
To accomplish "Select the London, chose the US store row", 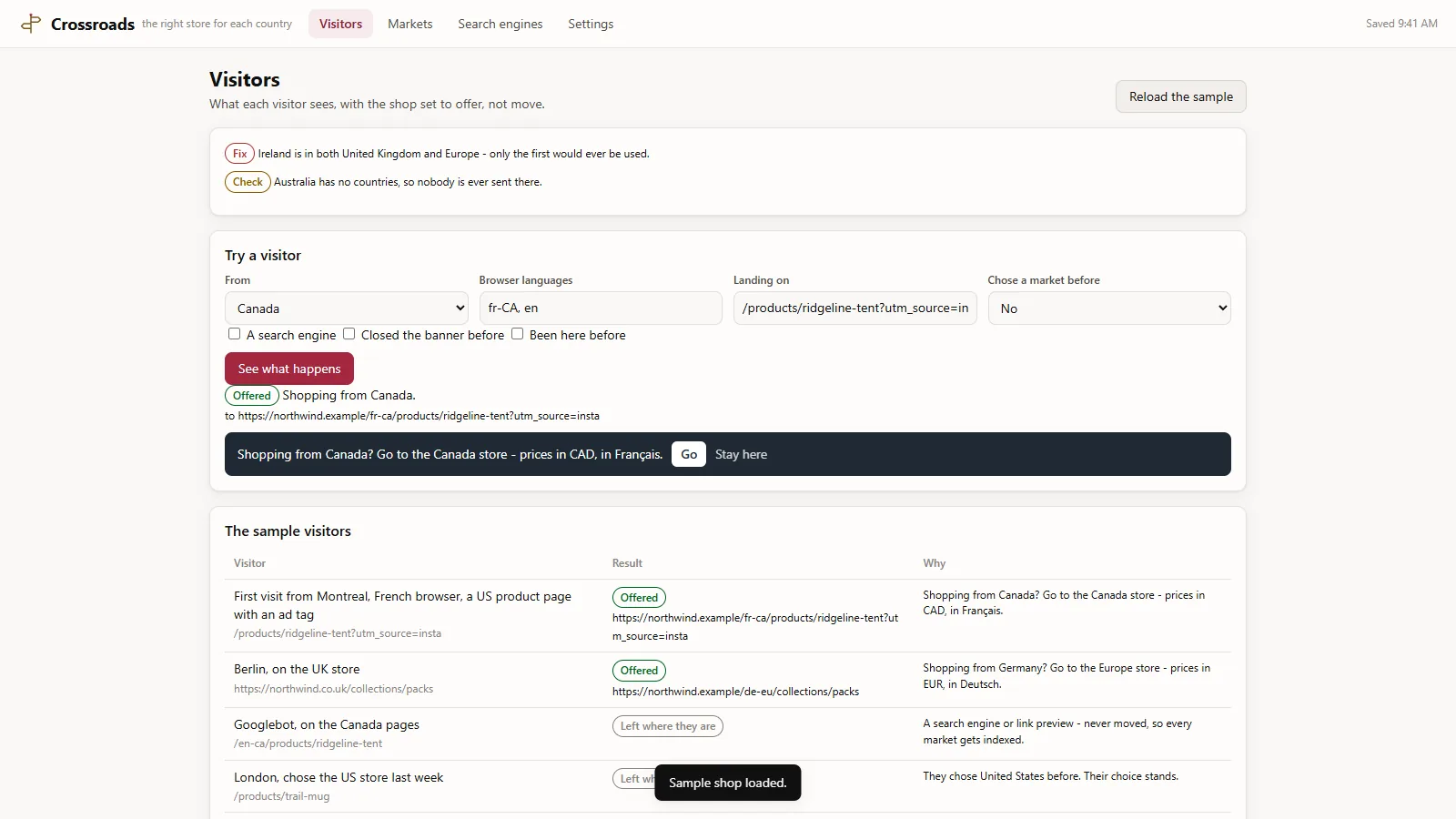I will (728, 786).
